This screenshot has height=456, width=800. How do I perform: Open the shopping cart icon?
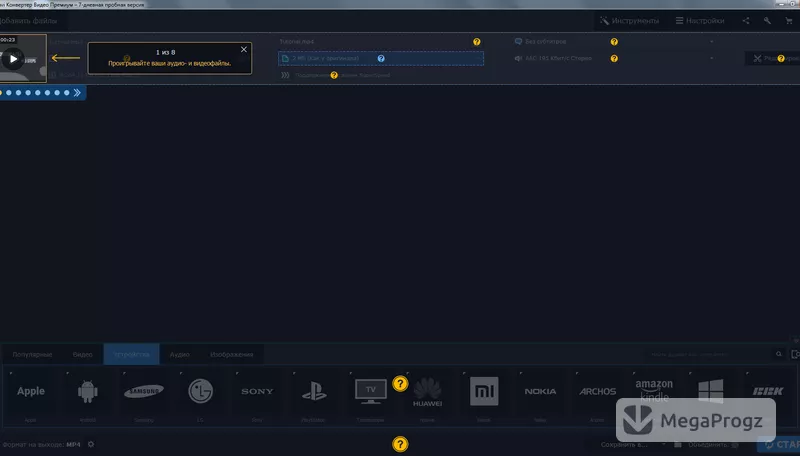(789, 21)
